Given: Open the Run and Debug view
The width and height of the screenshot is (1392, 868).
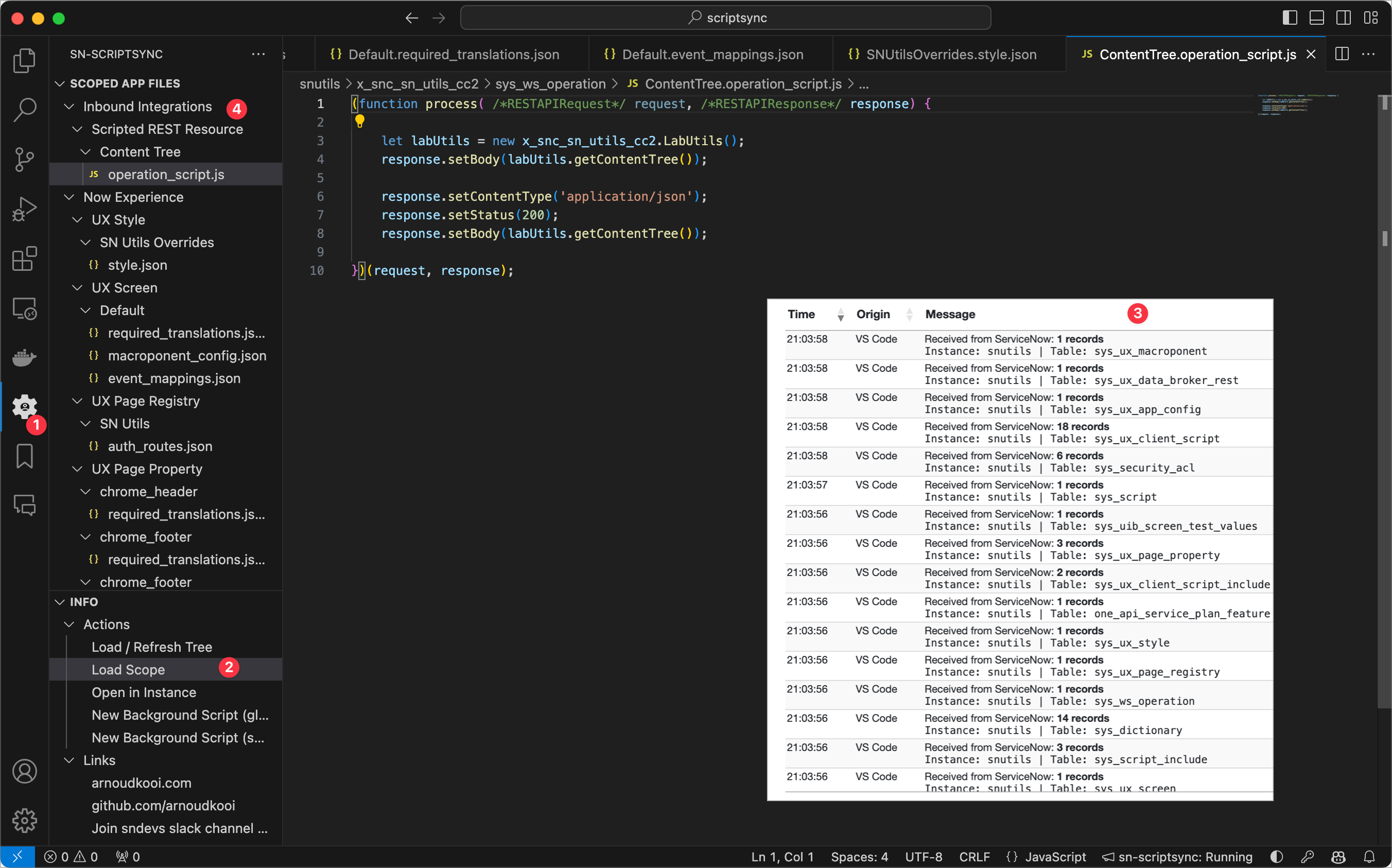Looking at the screenshot, I should pyautogui.click(x=25, y=208).
